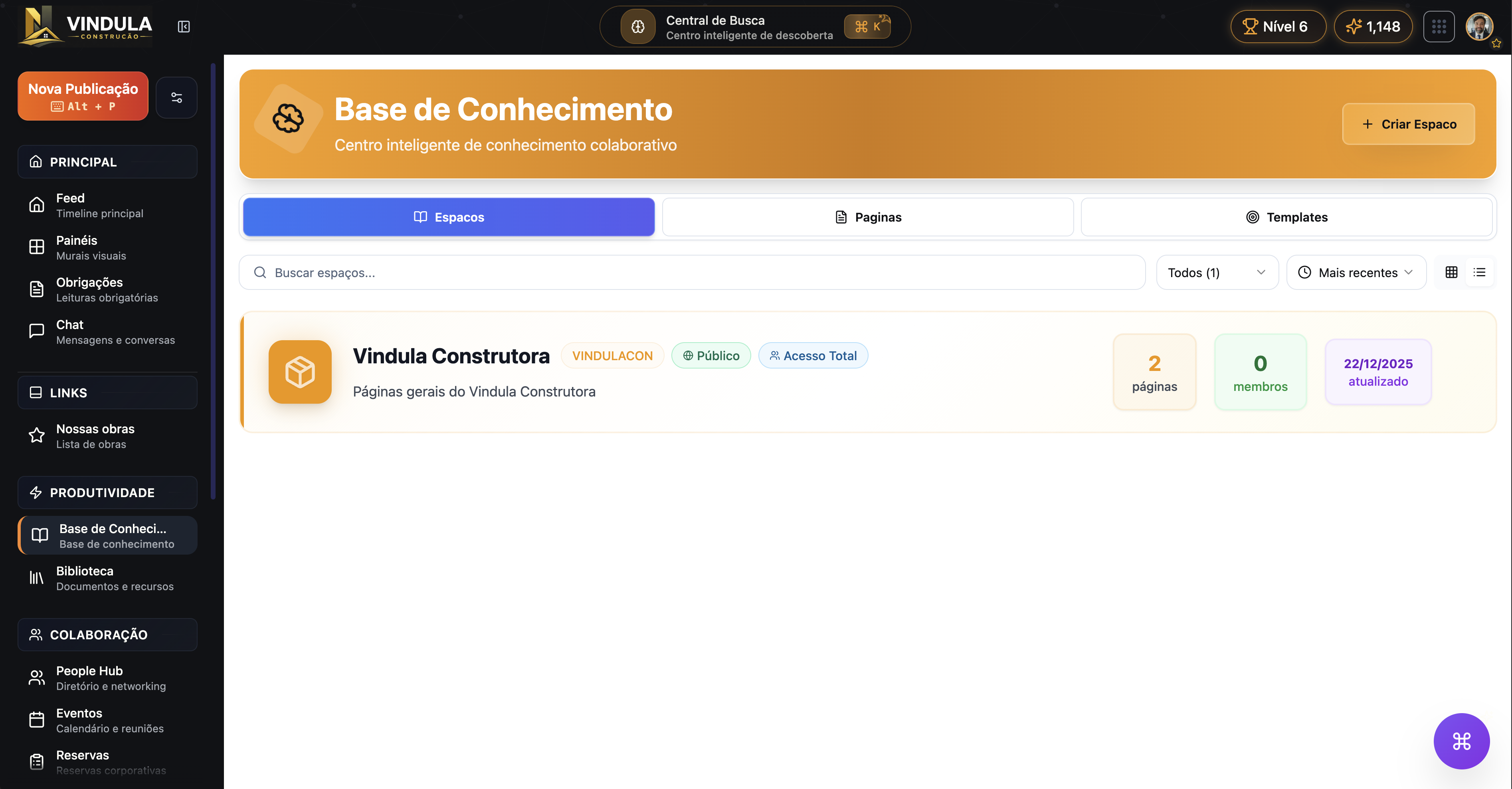This screenshot has width=1512, height=789.
Task: Open the Vindula Construtora cube icon
Action: pyautogui.click(x=300, y=372)
